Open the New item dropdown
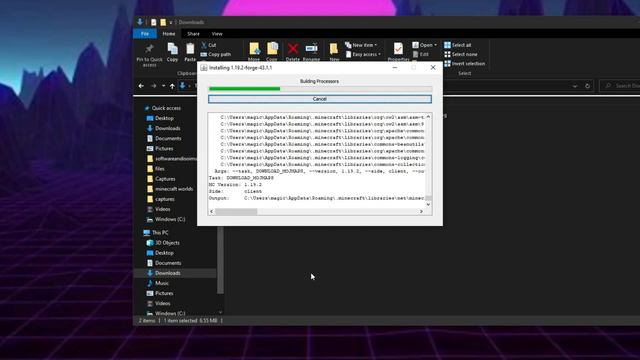This screenshot has width=640, height=360. click(x=361, y=45)
